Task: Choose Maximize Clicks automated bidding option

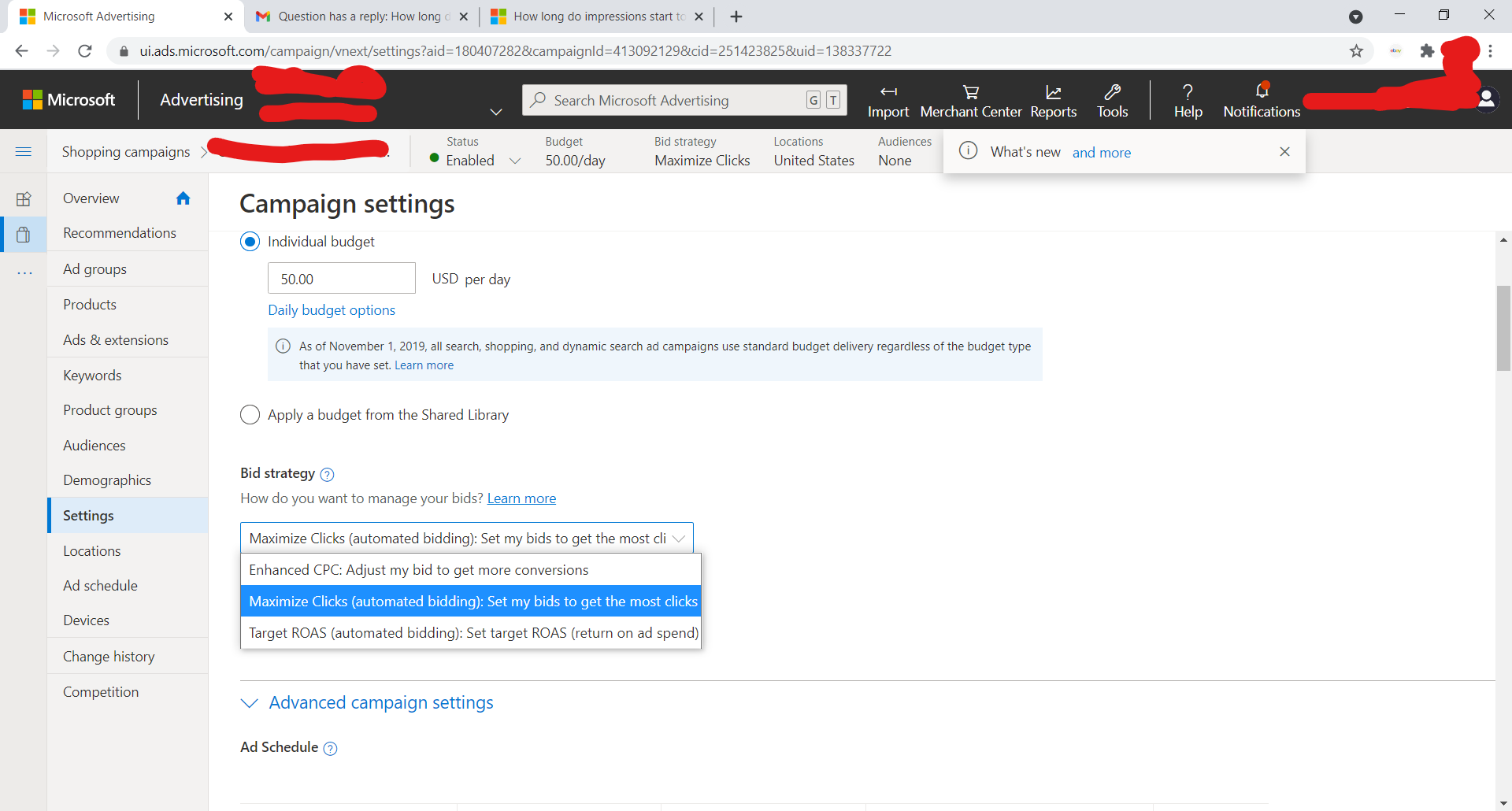Action: [471, 602]
